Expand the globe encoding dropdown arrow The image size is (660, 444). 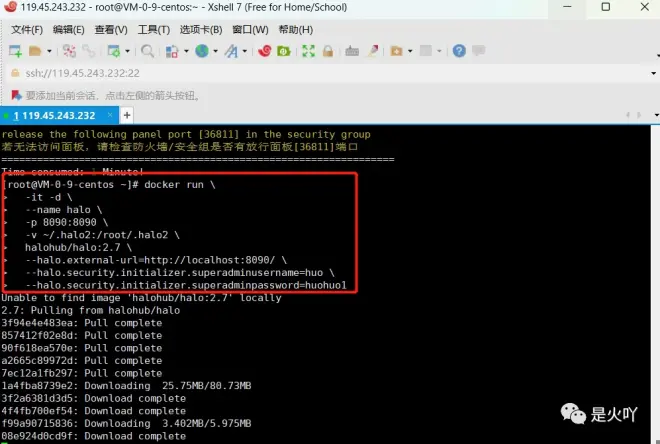(x=216, y=51)
